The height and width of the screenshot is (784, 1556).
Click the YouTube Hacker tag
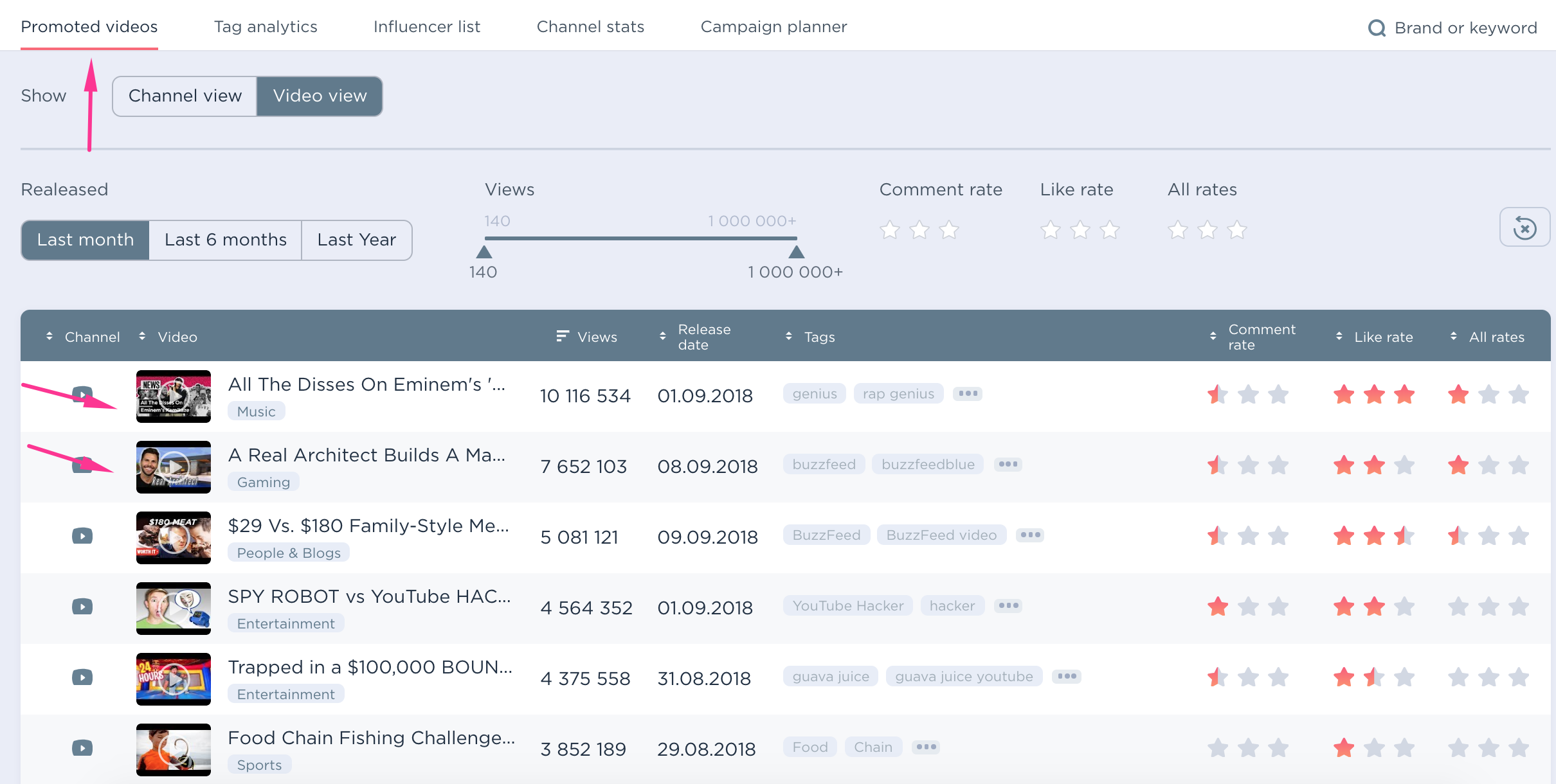(847, 605)
